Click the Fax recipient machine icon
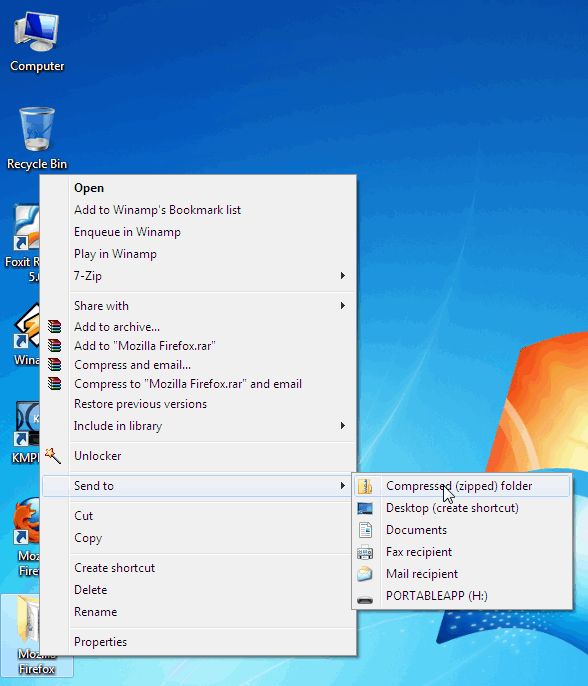The width and height of the screenshot is (588, 686). pyautogui.click(x=365, y=552)
